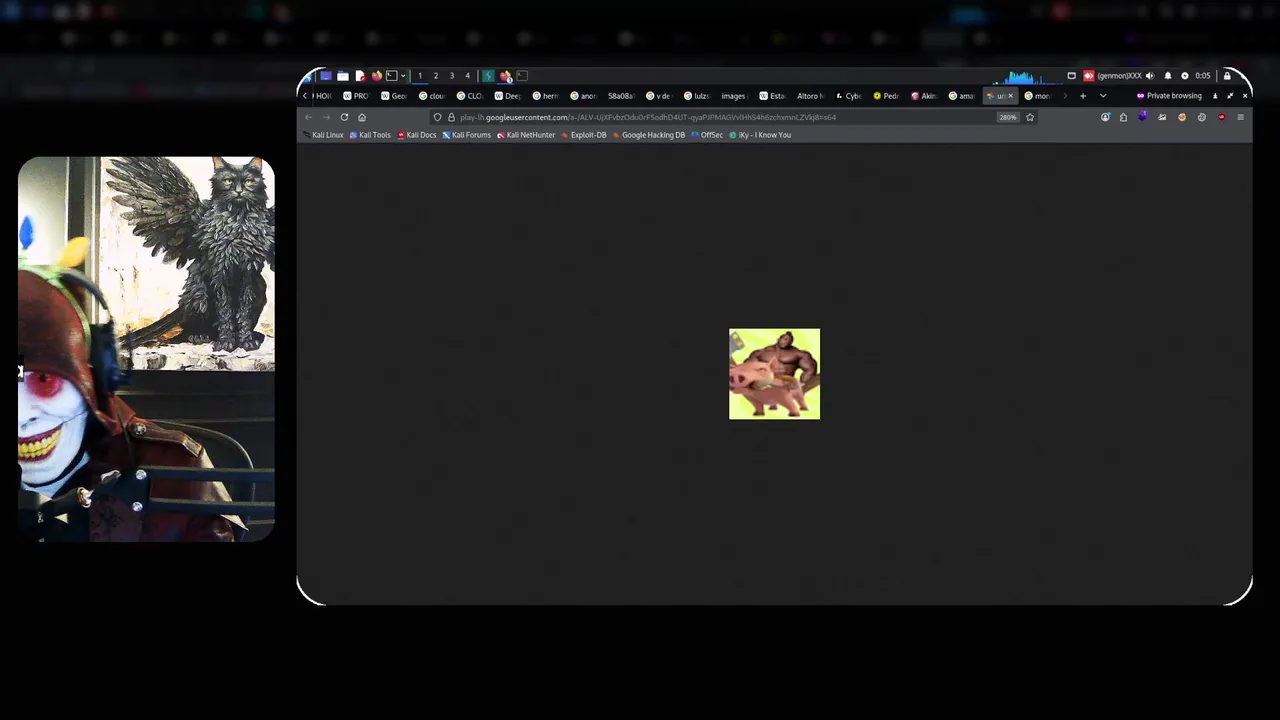Open the Firefox hamburger menu
The height and width of the screenshot is (720, 1280).
(1240, 117)
